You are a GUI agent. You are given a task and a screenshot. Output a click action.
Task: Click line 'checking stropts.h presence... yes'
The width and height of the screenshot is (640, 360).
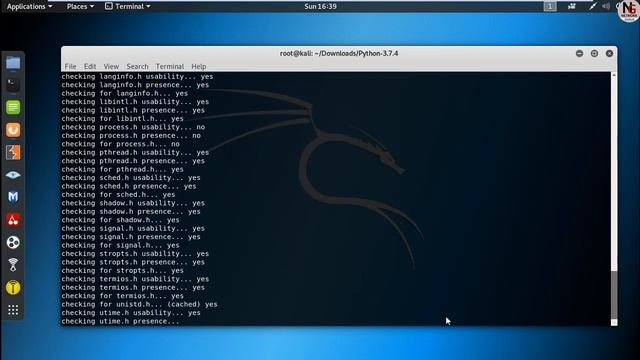pyautogui.click(x=133, y=262)
